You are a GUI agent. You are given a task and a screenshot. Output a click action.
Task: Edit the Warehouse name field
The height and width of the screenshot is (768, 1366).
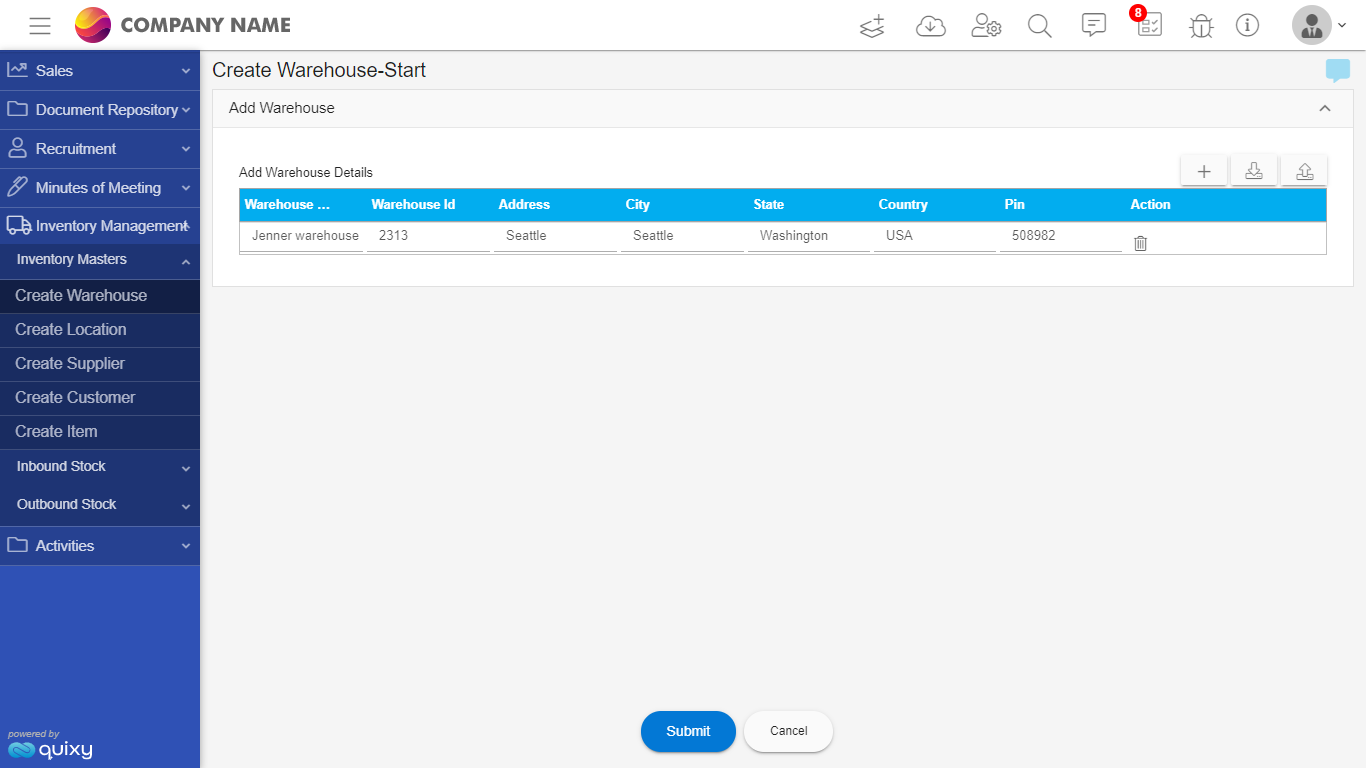click(x=302, y=237)
